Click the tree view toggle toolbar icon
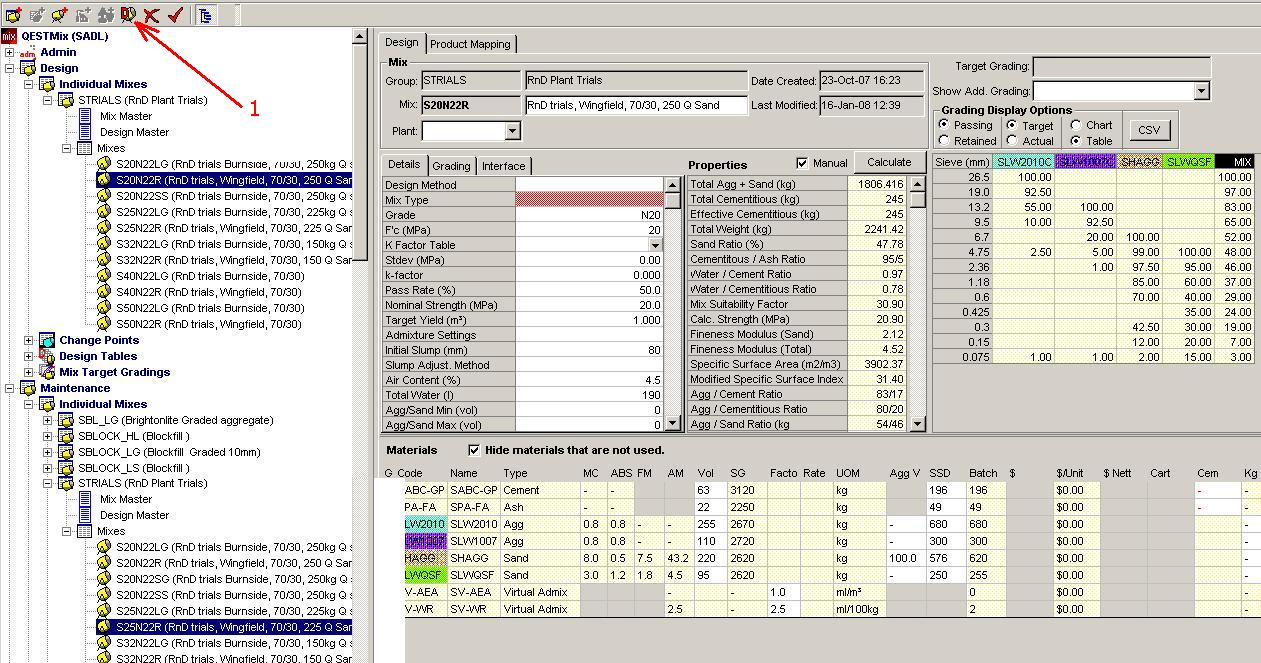The image size is (1261, 663). coord(204,15)
